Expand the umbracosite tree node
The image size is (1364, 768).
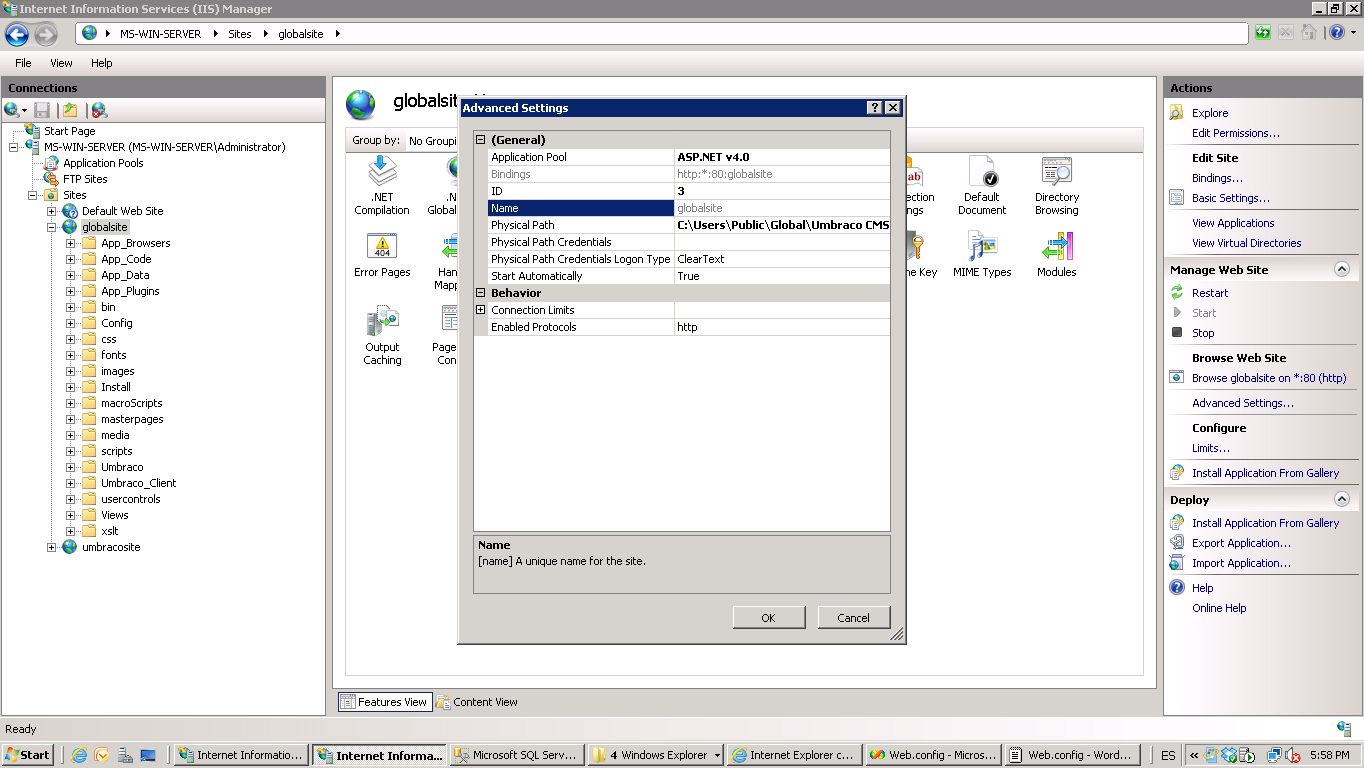coord(52,547)
